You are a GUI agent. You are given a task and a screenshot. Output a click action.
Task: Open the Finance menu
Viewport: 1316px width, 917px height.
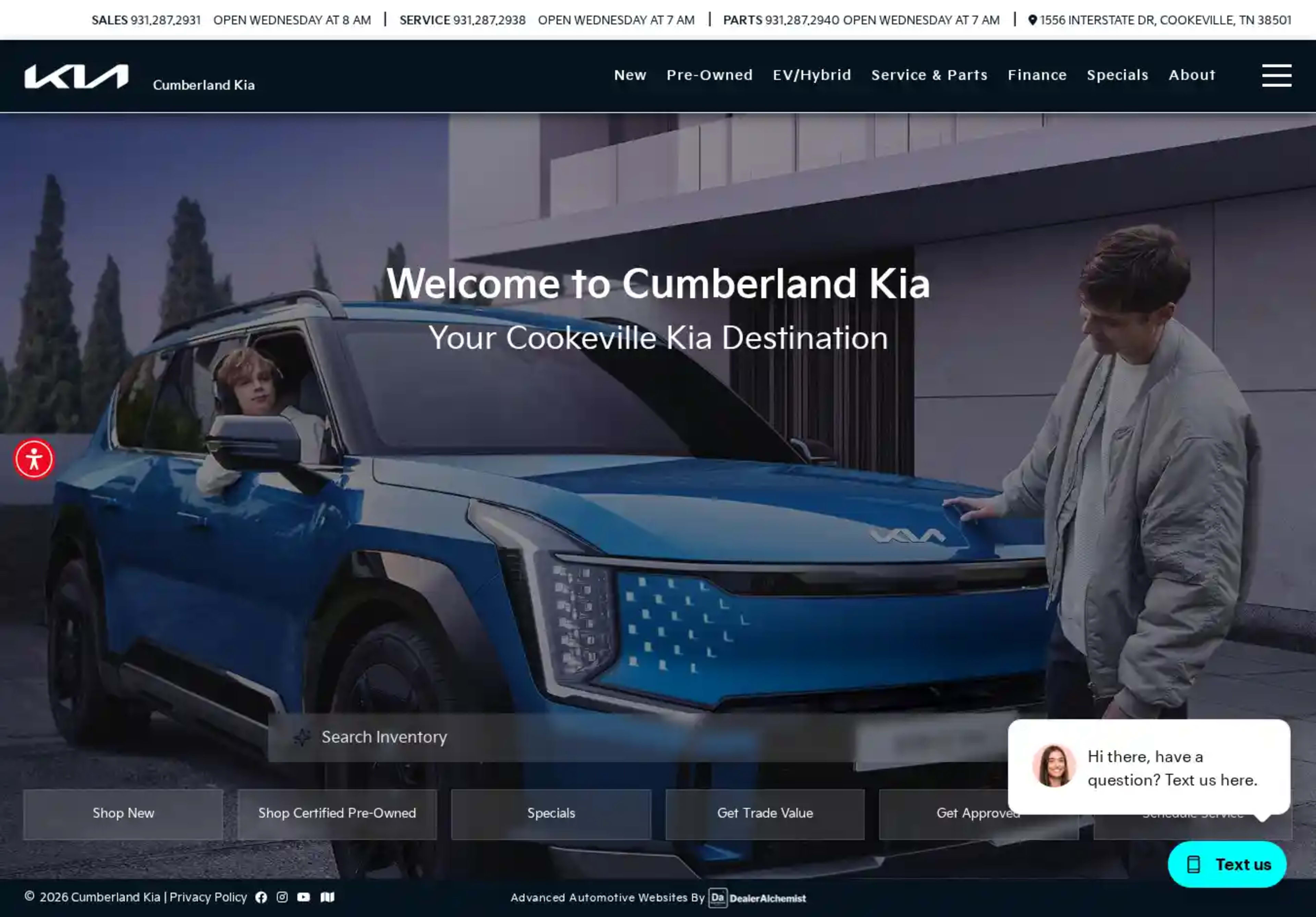[x=1037, y=75]
